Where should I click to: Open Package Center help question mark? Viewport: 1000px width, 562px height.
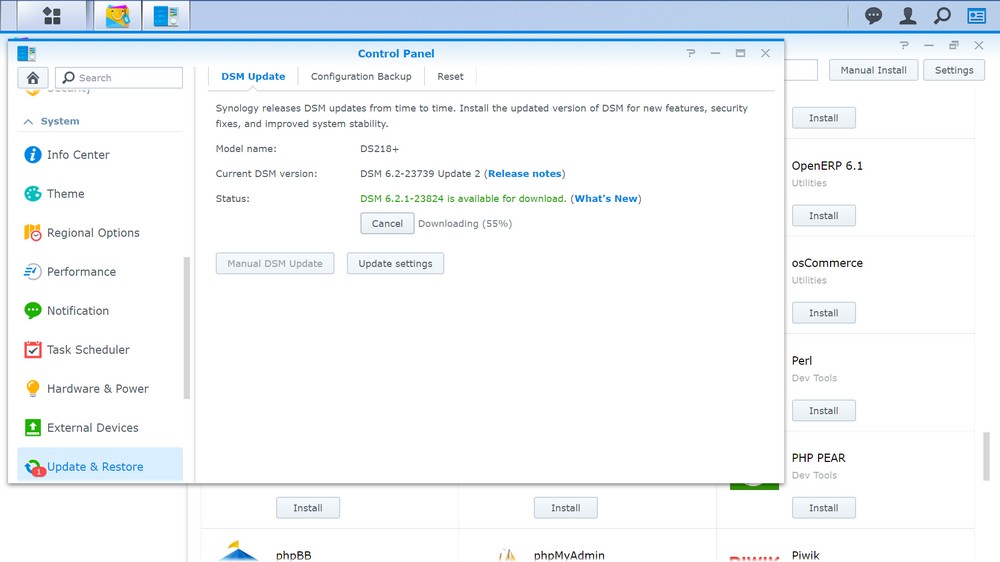(904, 45)
